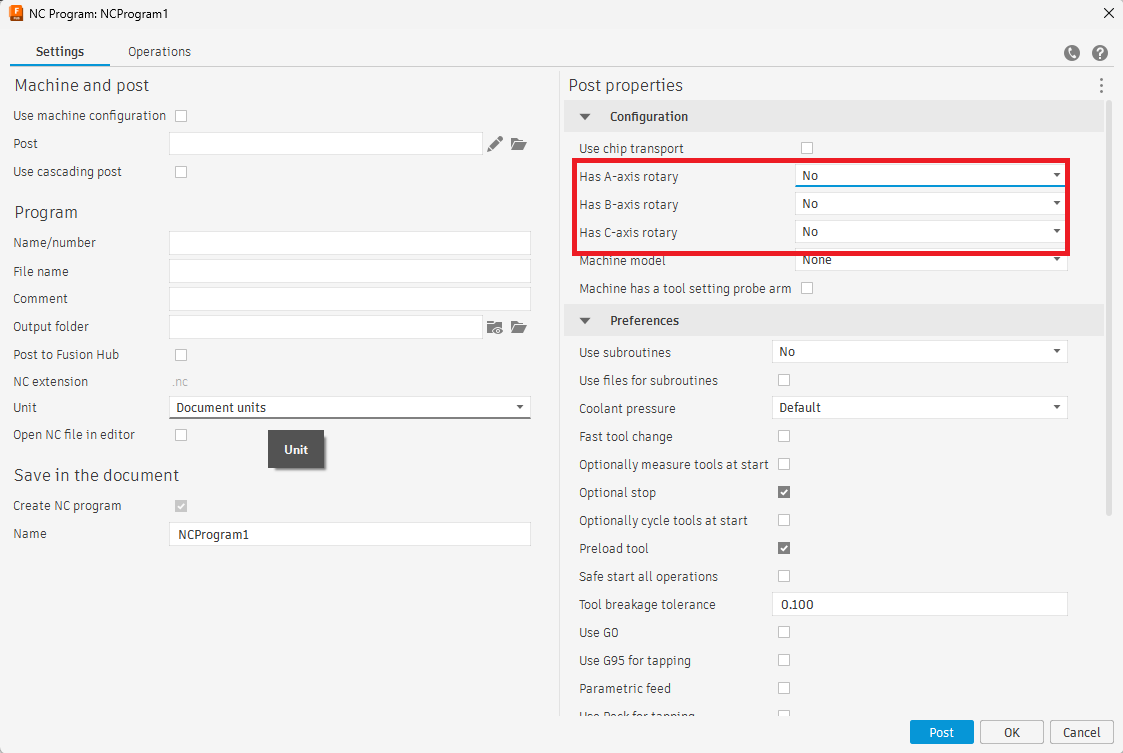Click the Cancel button
This screenshot has height=753, width=1123.
coord(1081,732)
